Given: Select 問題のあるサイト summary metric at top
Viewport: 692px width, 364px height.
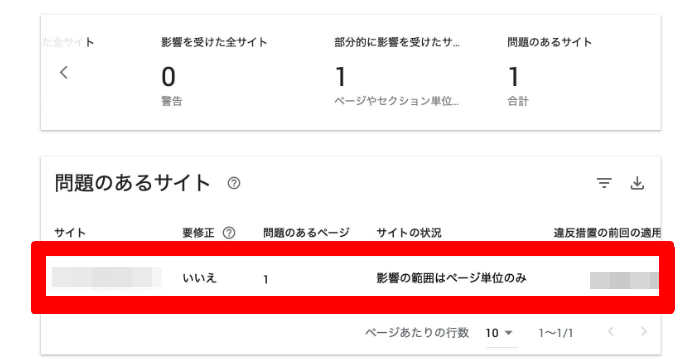Looking at the screenshot, I should pyautogui.click(x=549, y=72).
